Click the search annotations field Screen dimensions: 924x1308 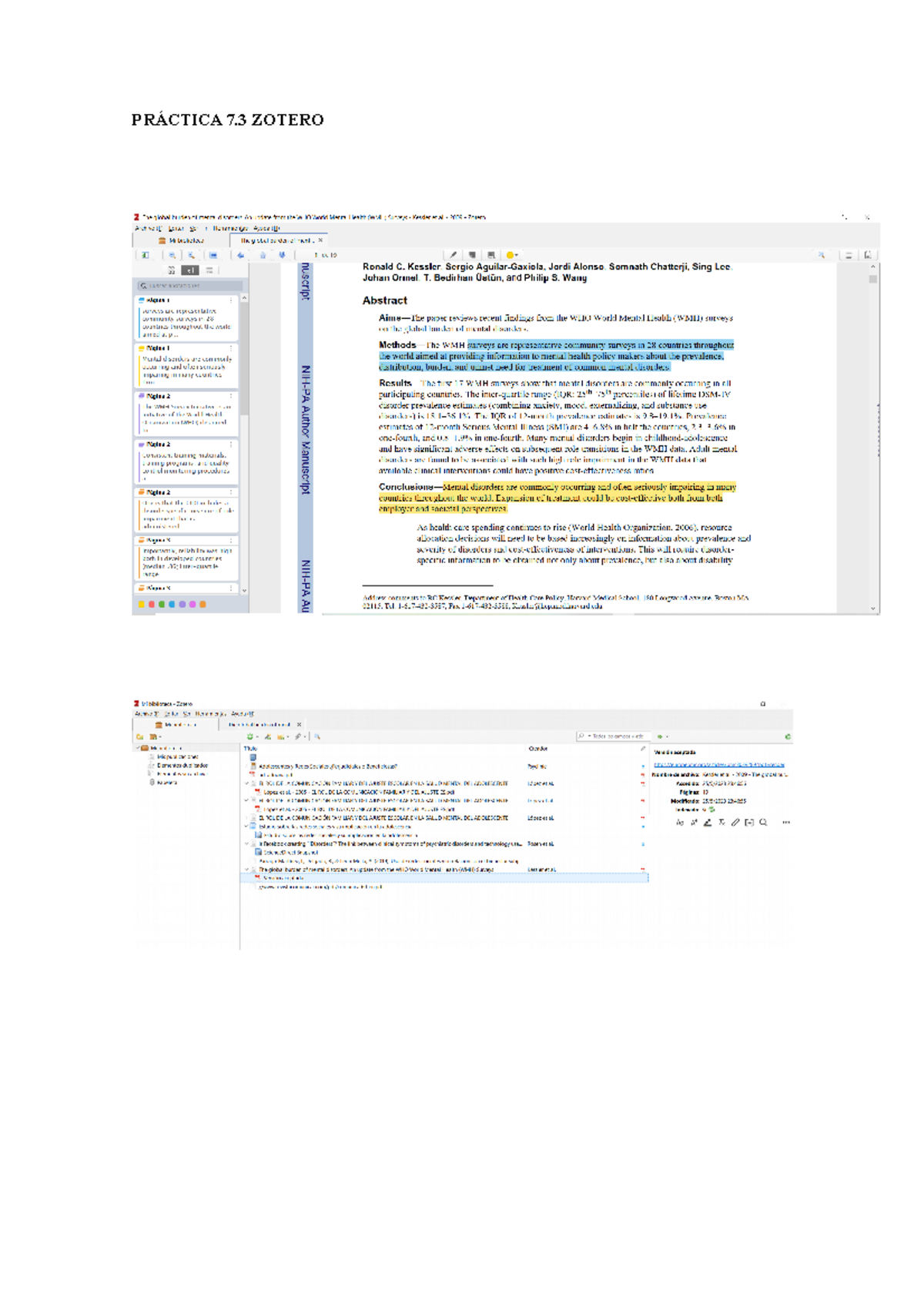click(x=190, y=286)
